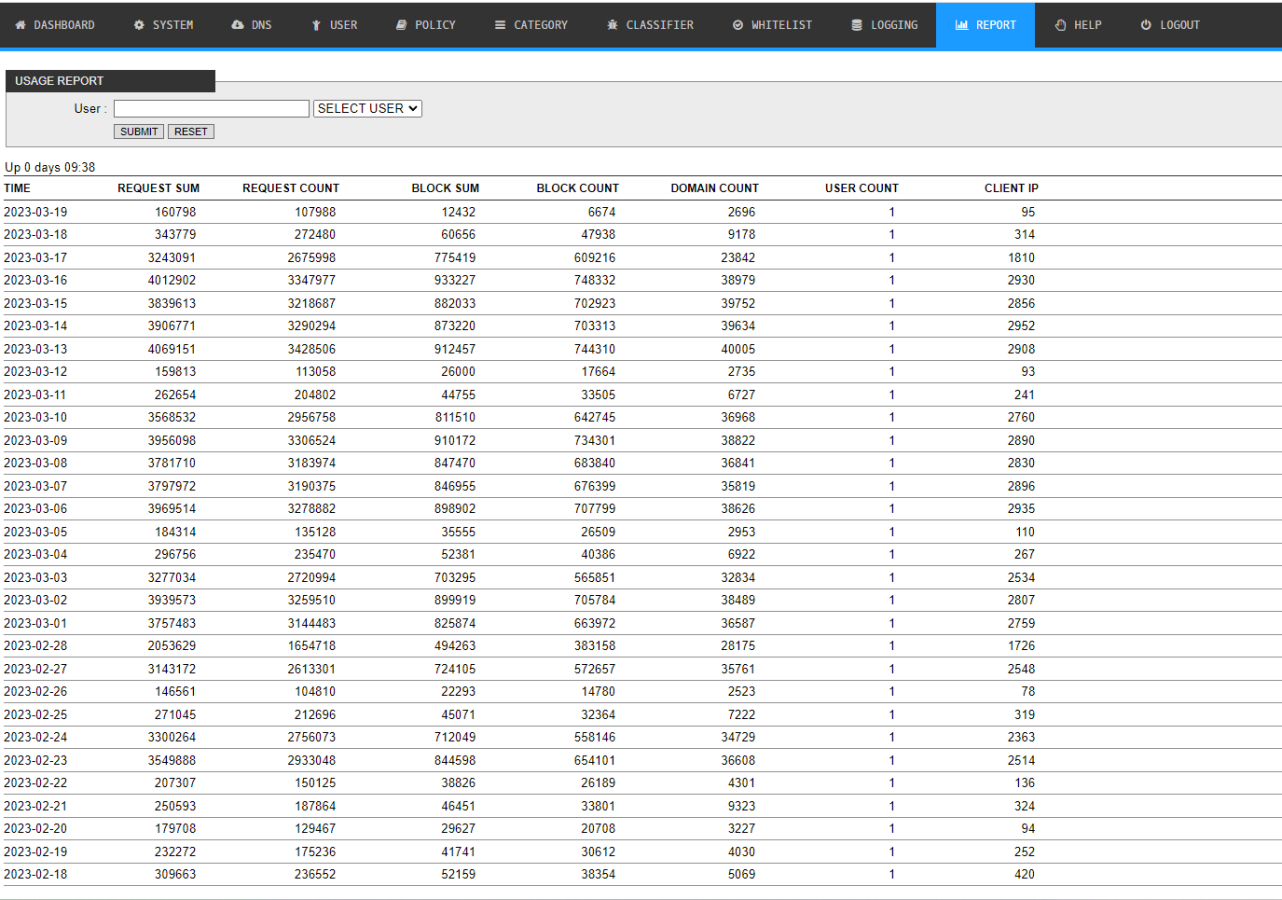Open the DASHBOARD menu label
The image size is (1282, 900).
[x=64, y=25]
